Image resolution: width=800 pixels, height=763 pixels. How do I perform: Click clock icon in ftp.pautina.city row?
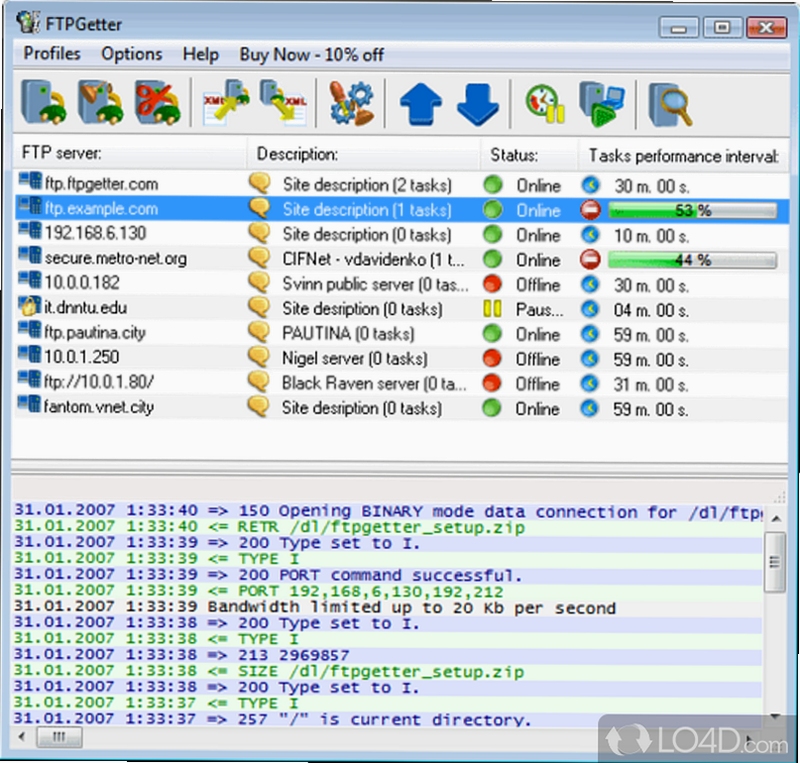[590, 333]
